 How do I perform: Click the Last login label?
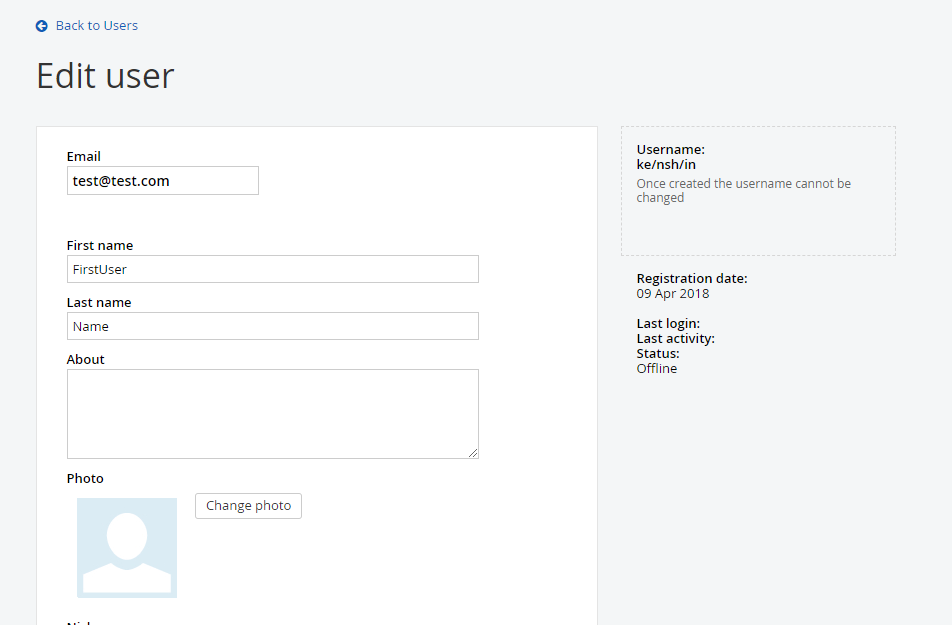click(x=668, y=324)
